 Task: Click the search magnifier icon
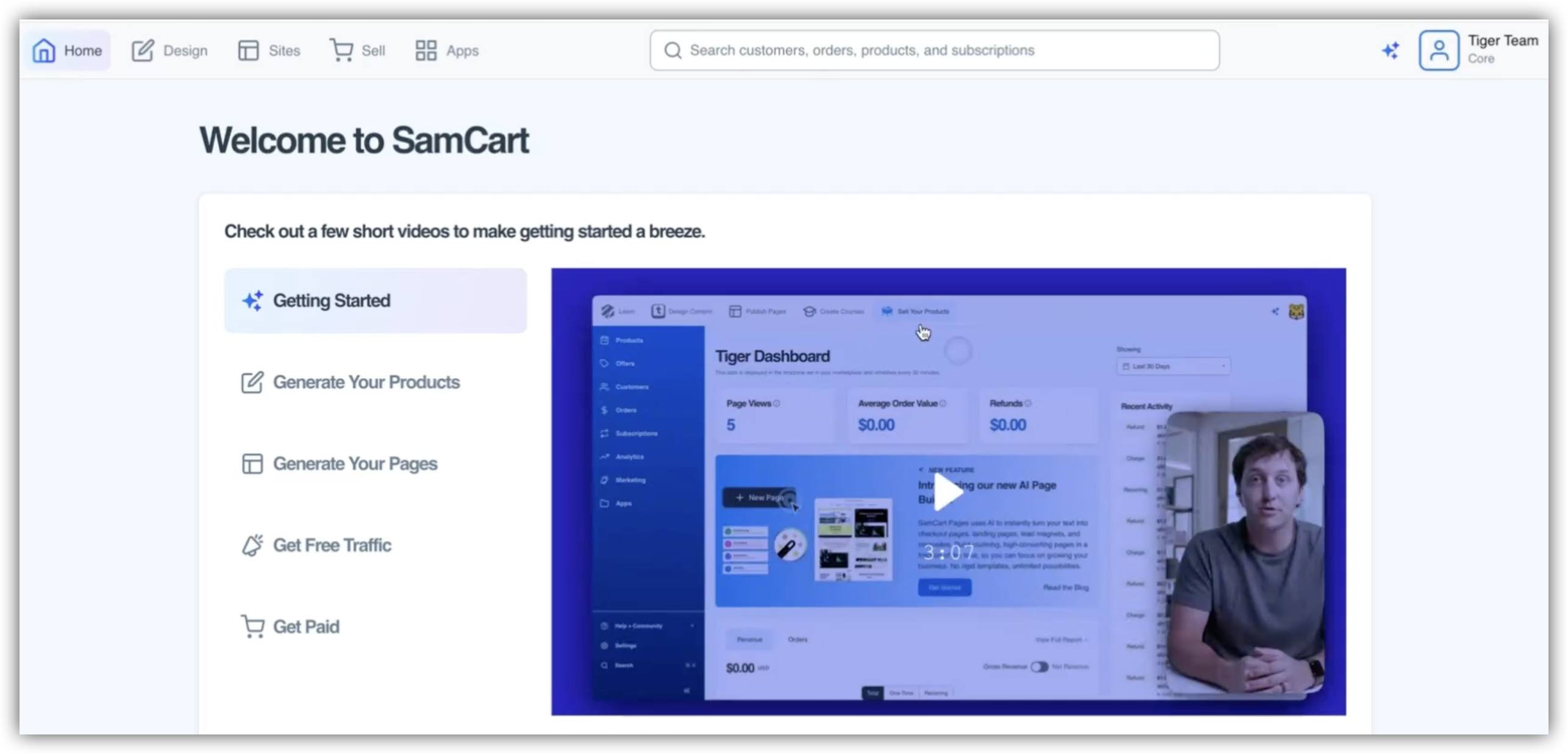pos(672,51)
